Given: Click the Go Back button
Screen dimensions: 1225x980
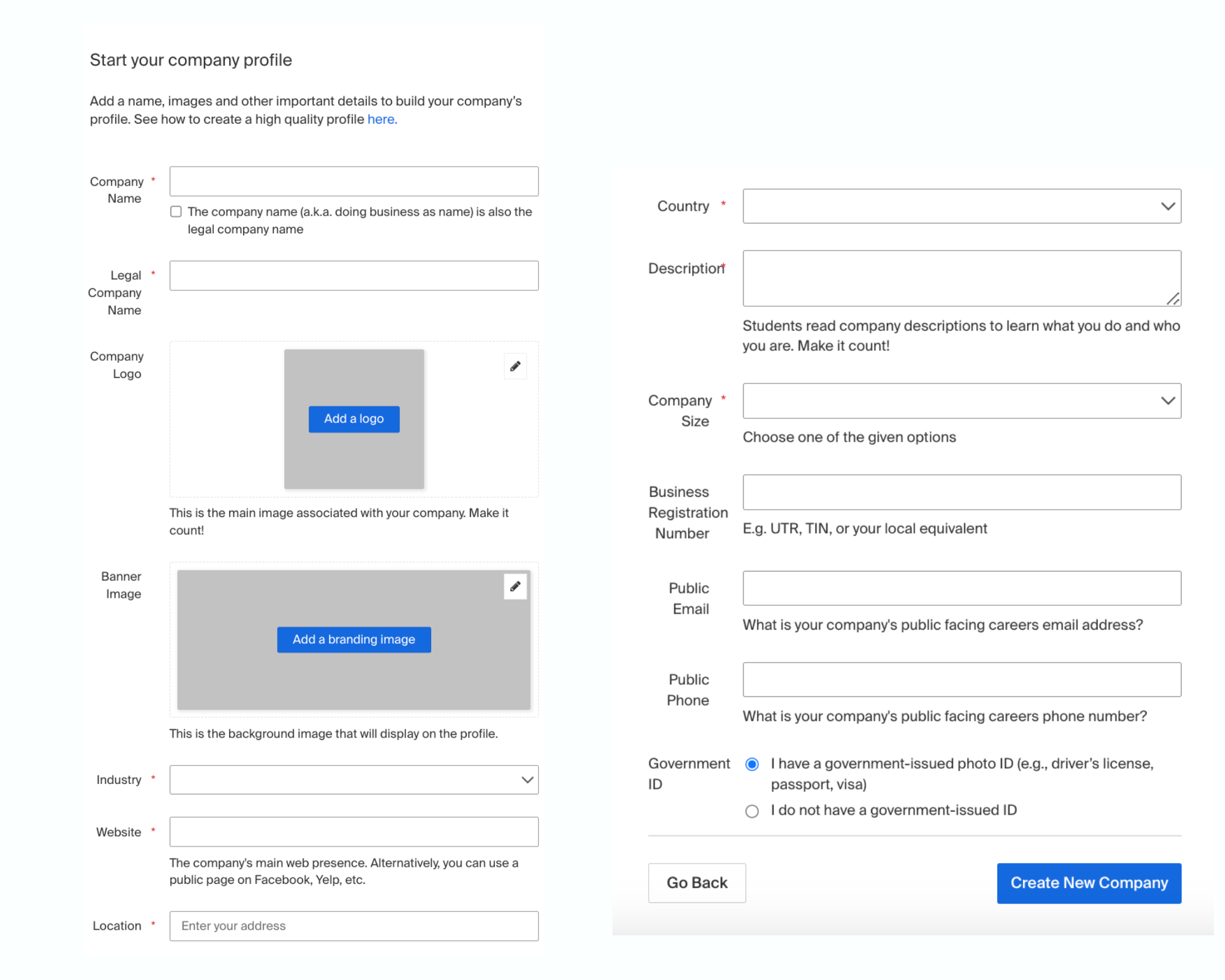Looking at the screenshot, I should 696,883.
